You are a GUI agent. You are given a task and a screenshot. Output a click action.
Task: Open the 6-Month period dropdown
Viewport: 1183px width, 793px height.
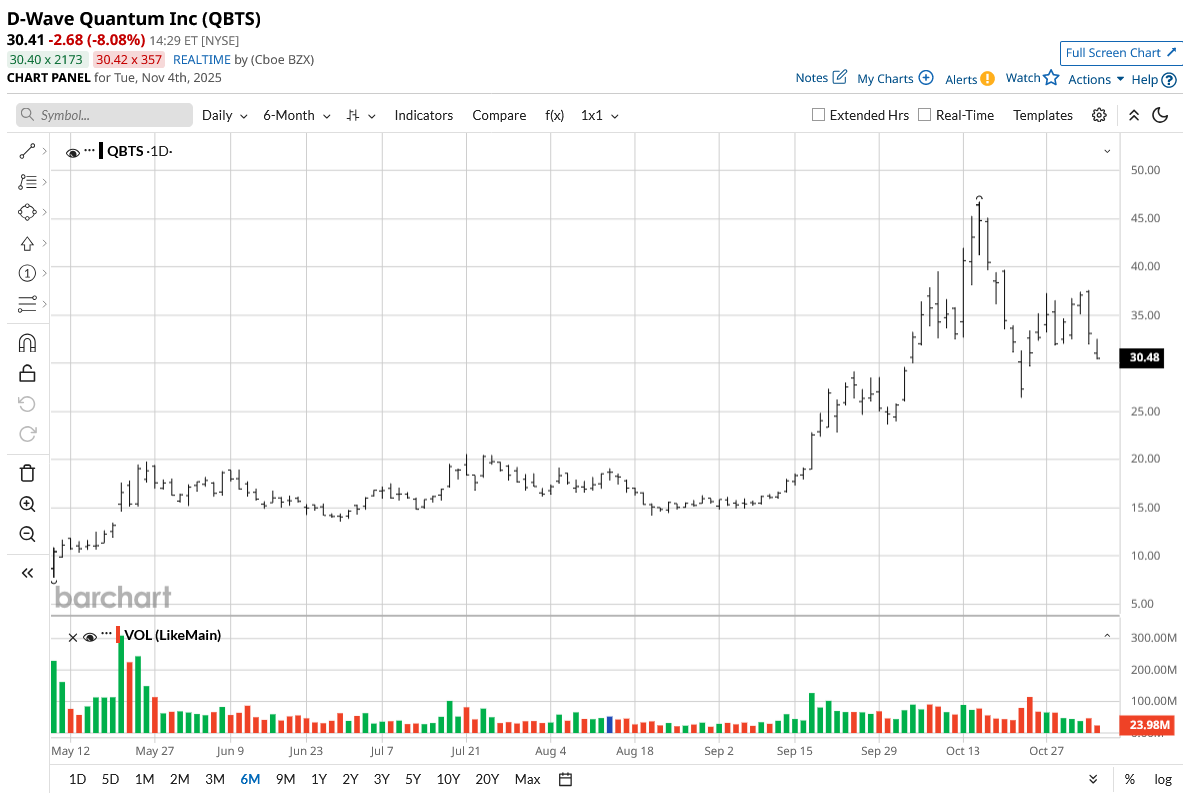coord(297,115)
